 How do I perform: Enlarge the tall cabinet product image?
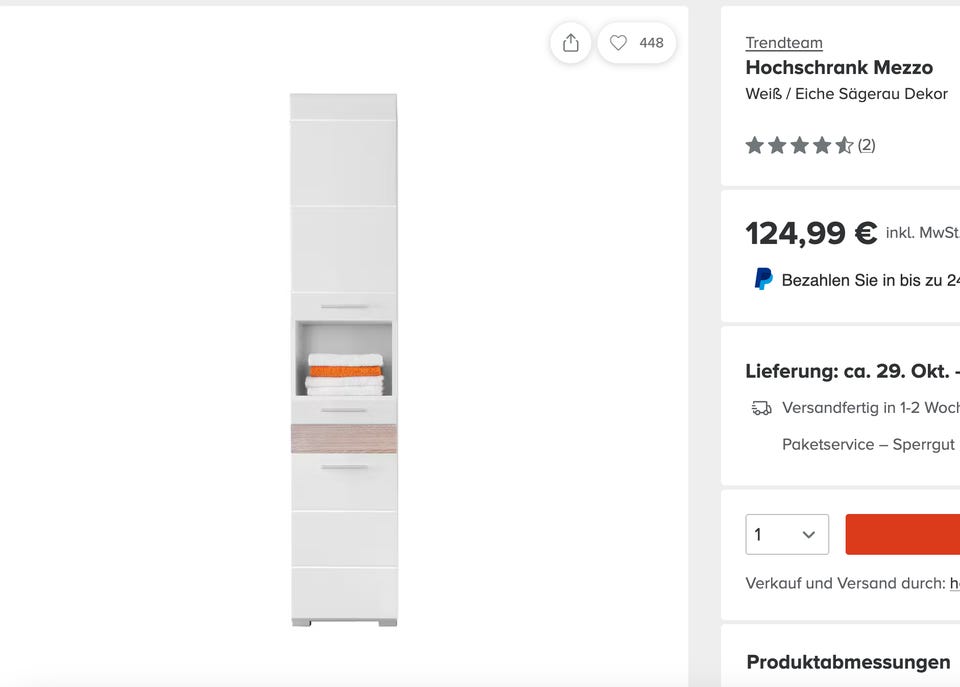tap(343, 360)
